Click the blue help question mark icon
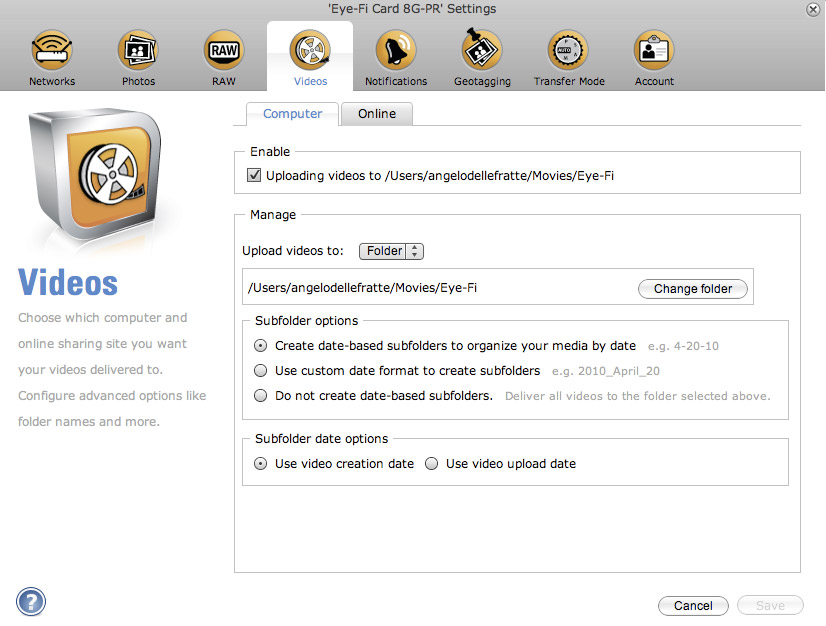 click(31, 601)
